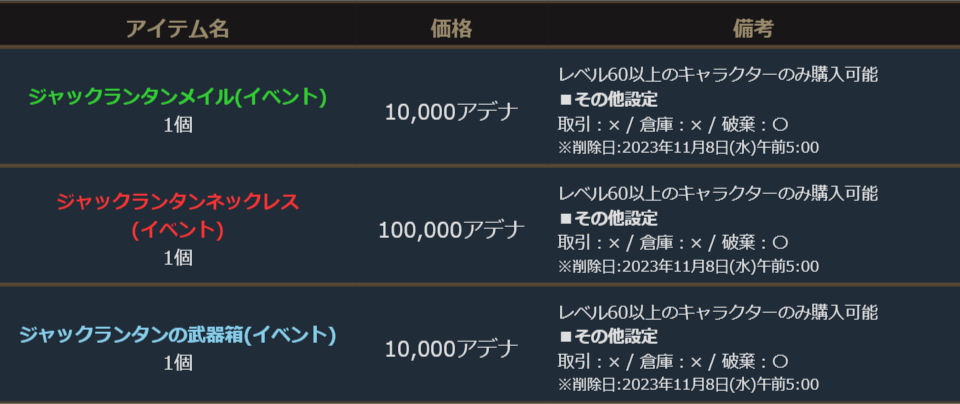Click the アイテム名 column header

(177, 28)
